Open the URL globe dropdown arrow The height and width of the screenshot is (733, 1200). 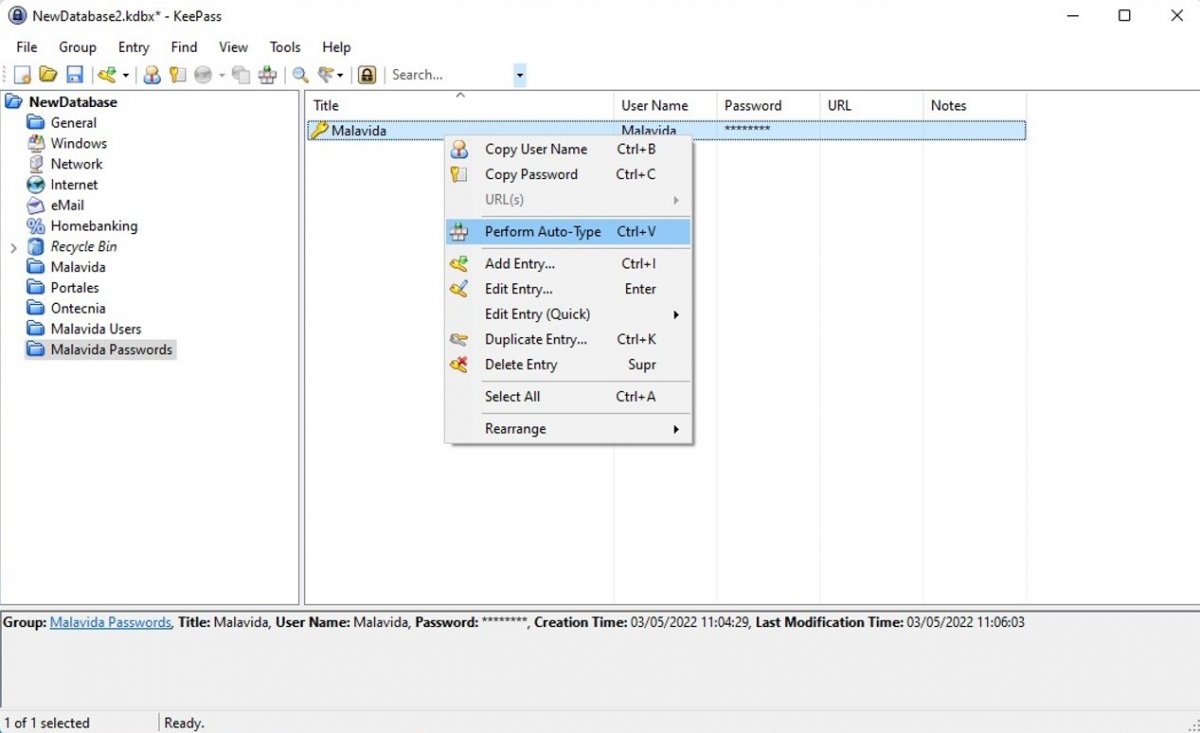222,75
